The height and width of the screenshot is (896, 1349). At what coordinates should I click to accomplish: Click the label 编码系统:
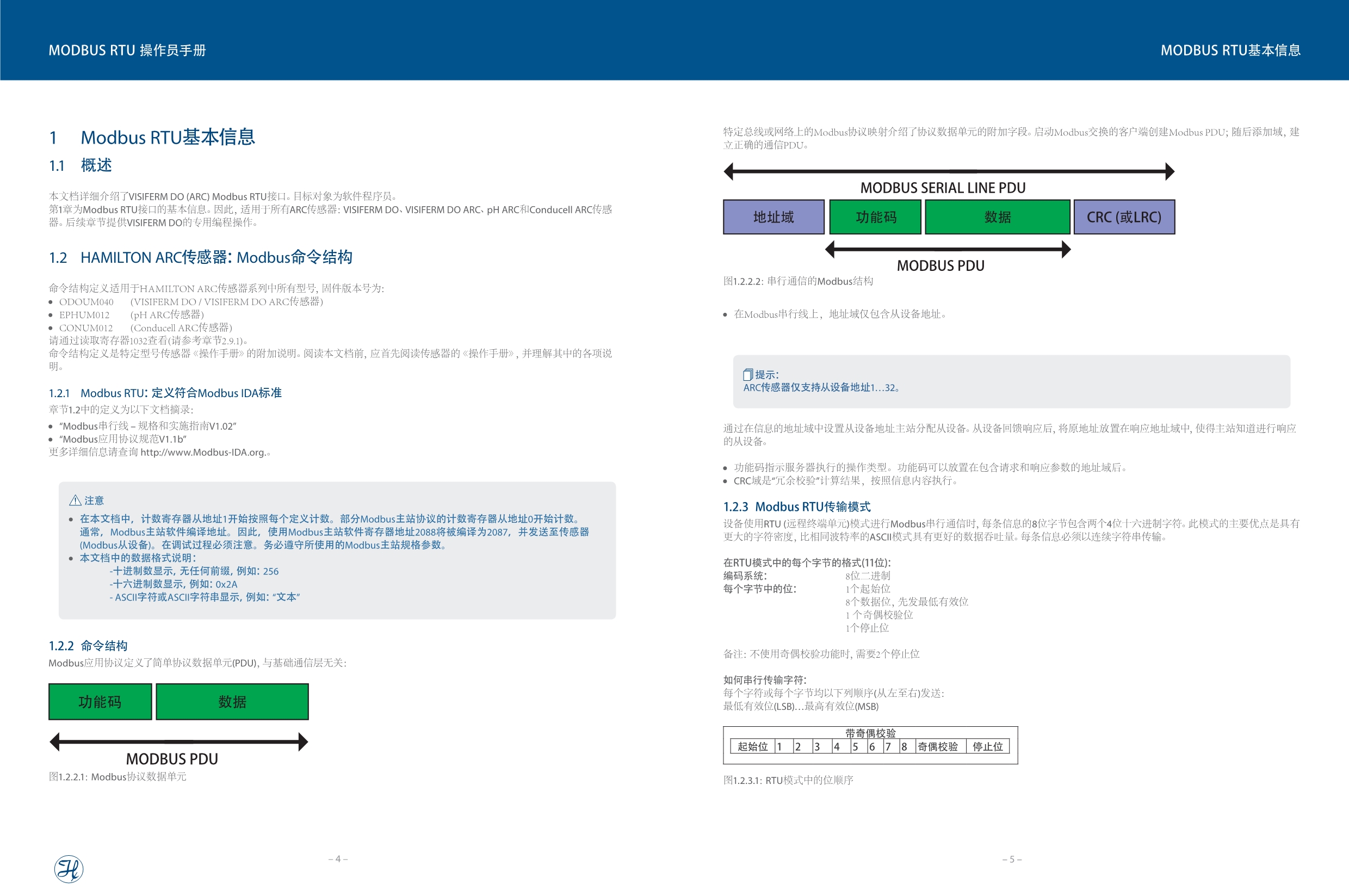(x=745, y=576)
